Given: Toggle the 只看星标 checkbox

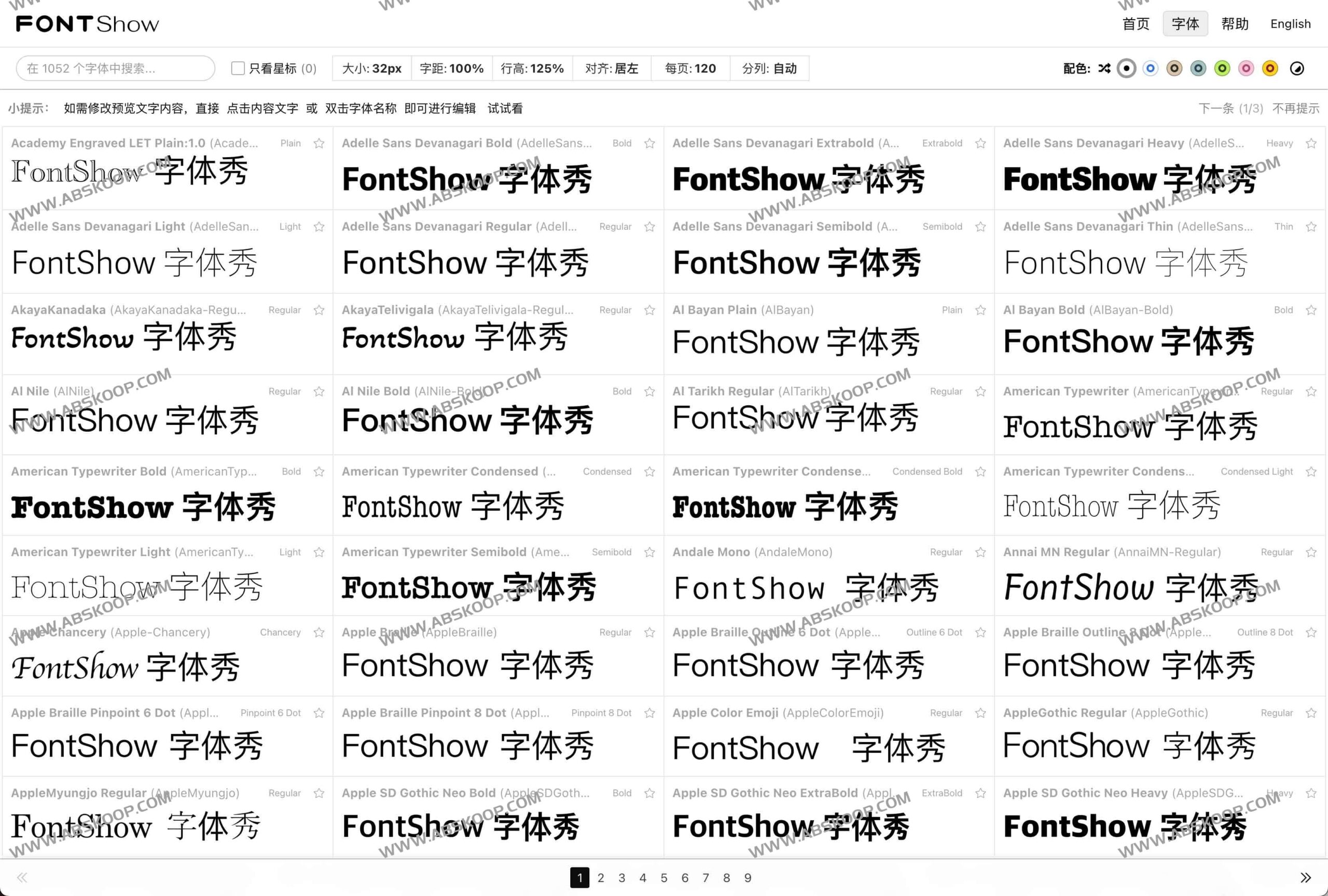Looking at the screenshot, I should (x=238, y=68).
